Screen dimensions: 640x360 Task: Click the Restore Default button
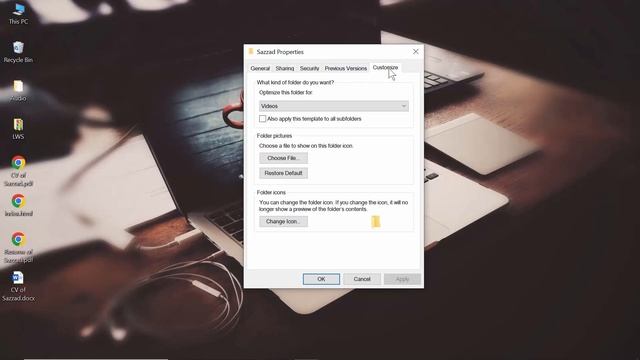pyautogui.click(x=283, y=173)
